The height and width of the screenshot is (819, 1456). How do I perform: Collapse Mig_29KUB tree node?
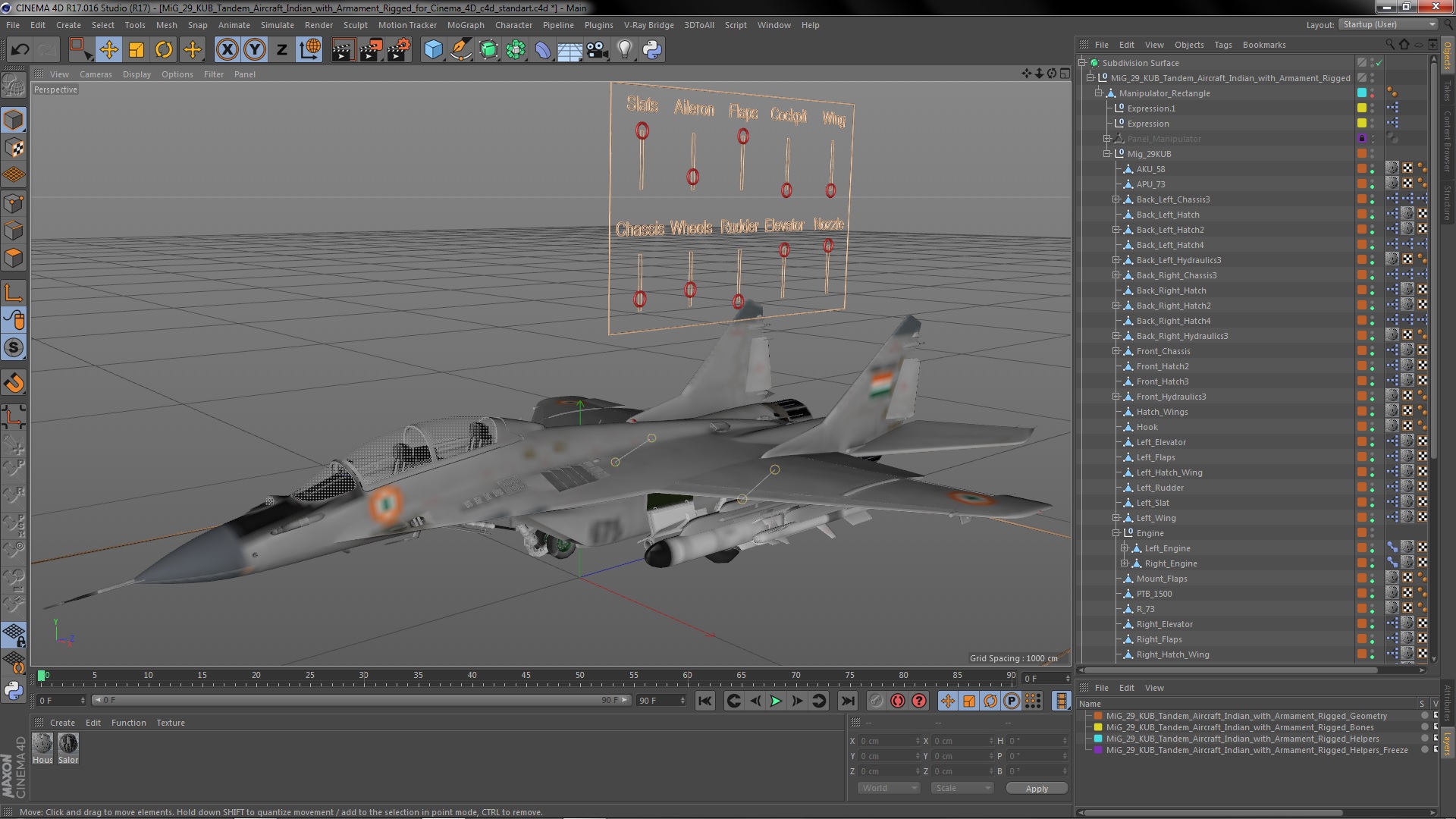(x=1106, y=154)
